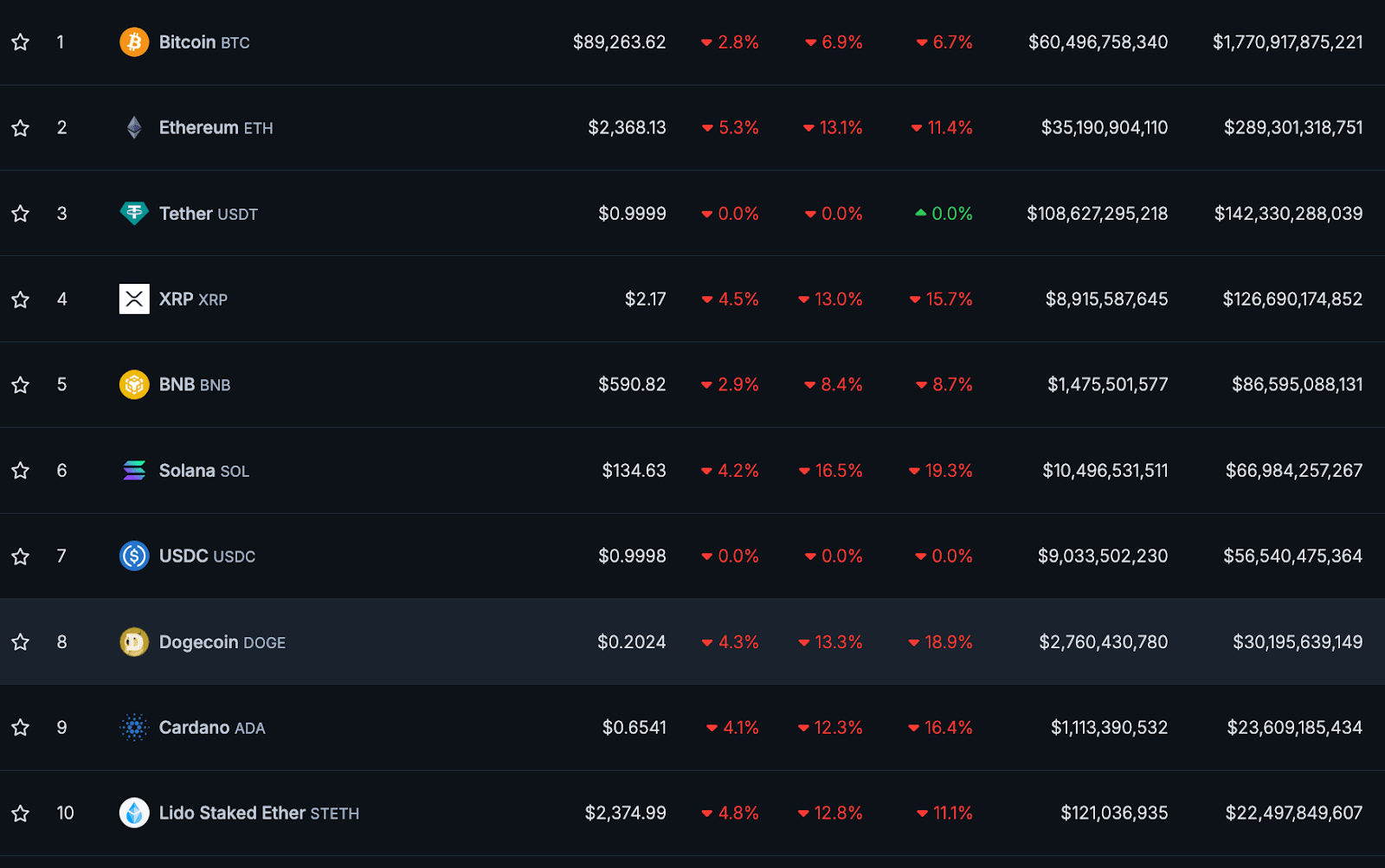Click Bitcoin market cap $1,770,917,875,221
1385x868 pixels.
click(1287, 42)
